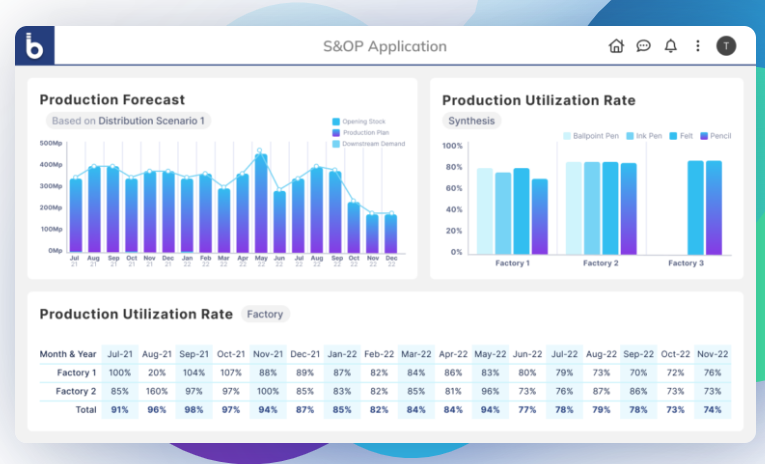Toggle Production Plan legend swatch
Image resolution: width=765 pixels, height=464 pixels.
click(x=336, y=133)
